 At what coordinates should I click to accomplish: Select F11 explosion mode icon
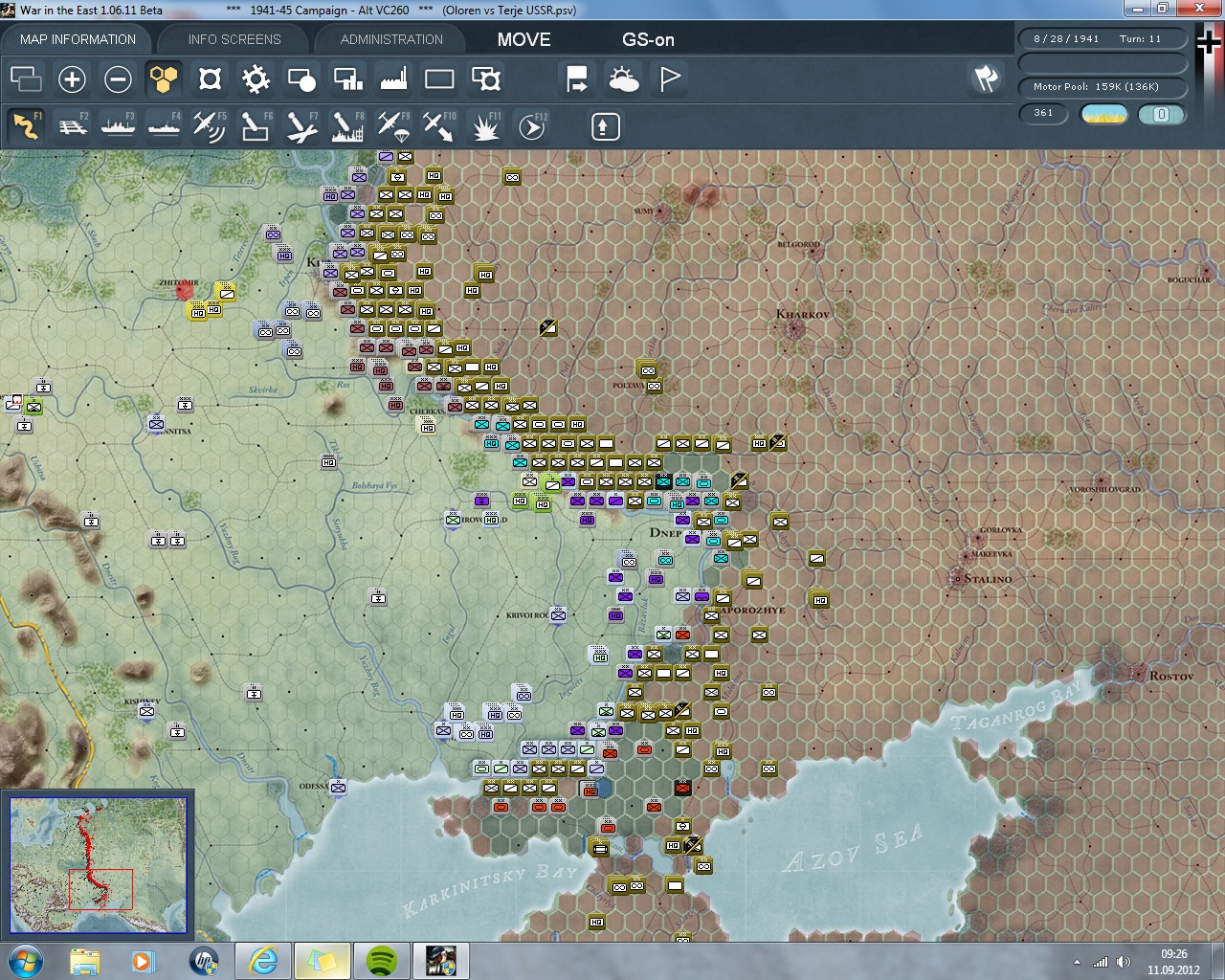coord(486,126)
